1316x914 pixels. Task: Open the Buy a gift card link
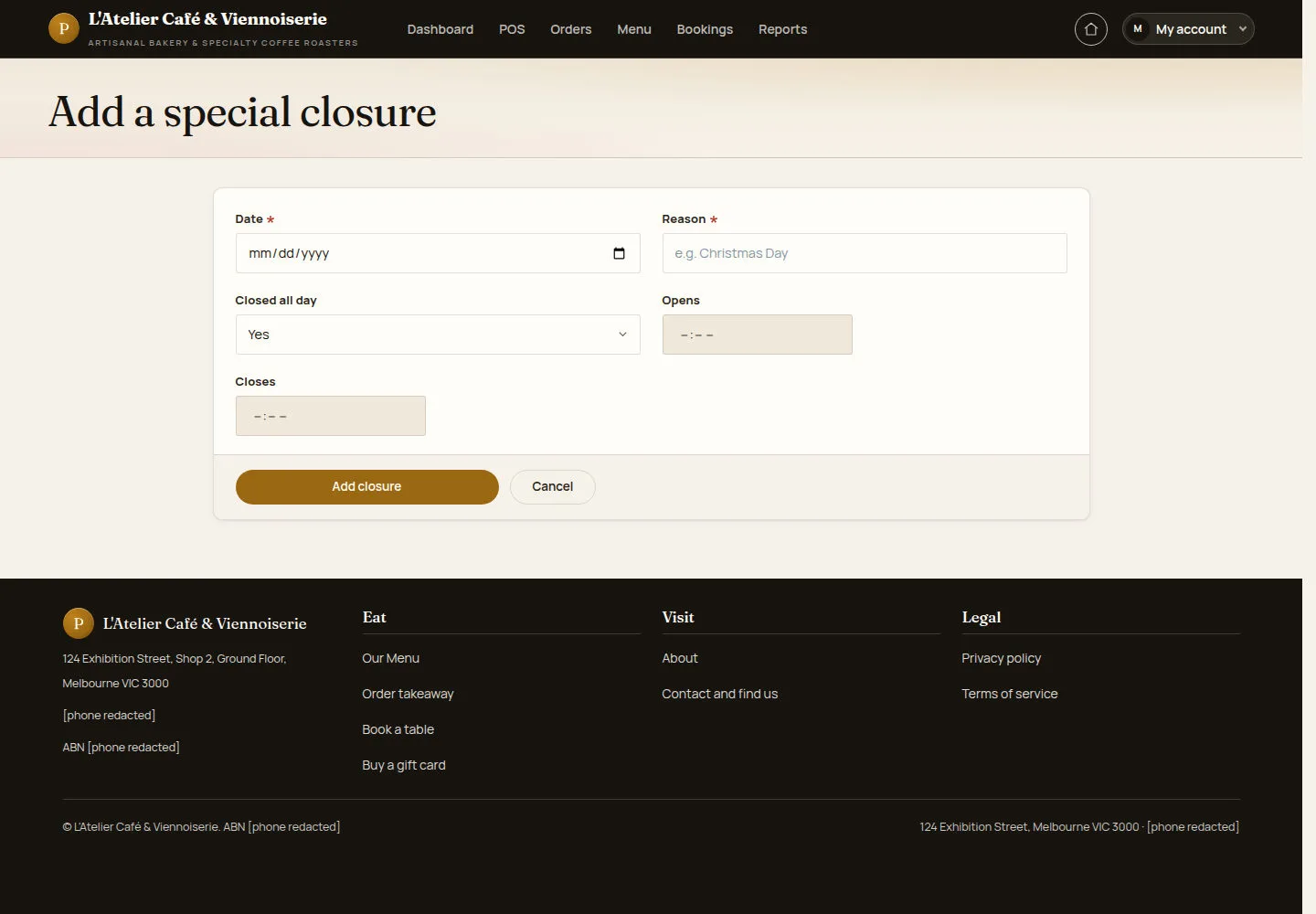(404, 765)
